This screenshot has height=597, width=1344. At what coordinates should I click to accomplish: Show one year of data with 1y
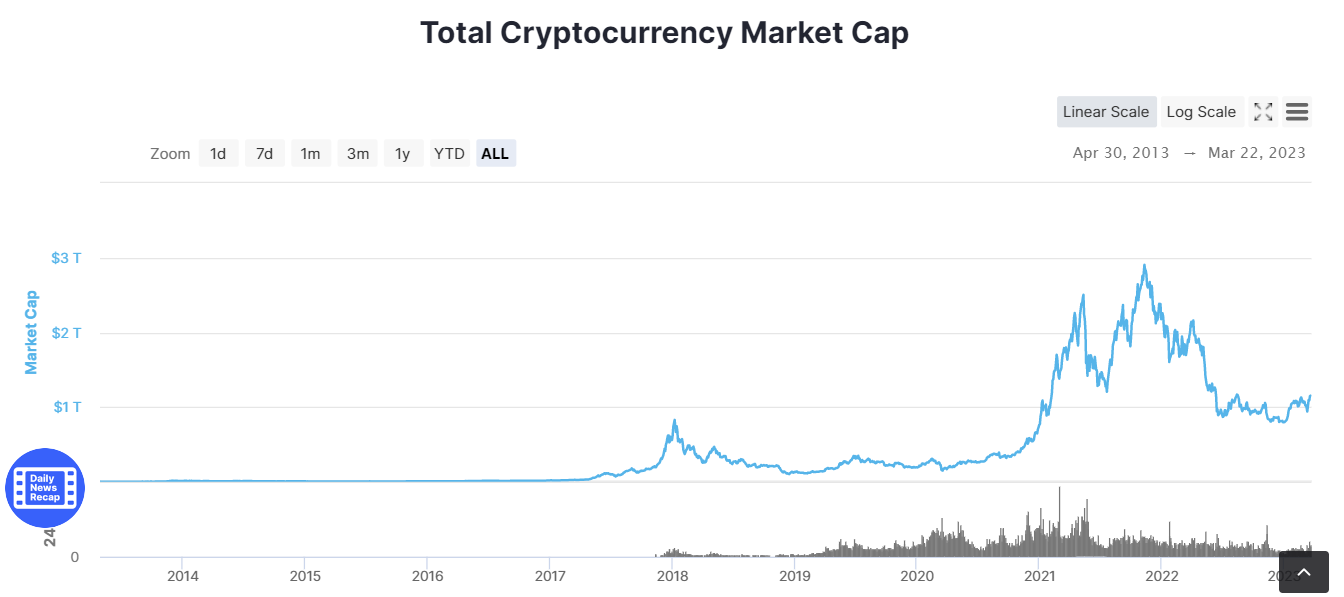point(403,153)
